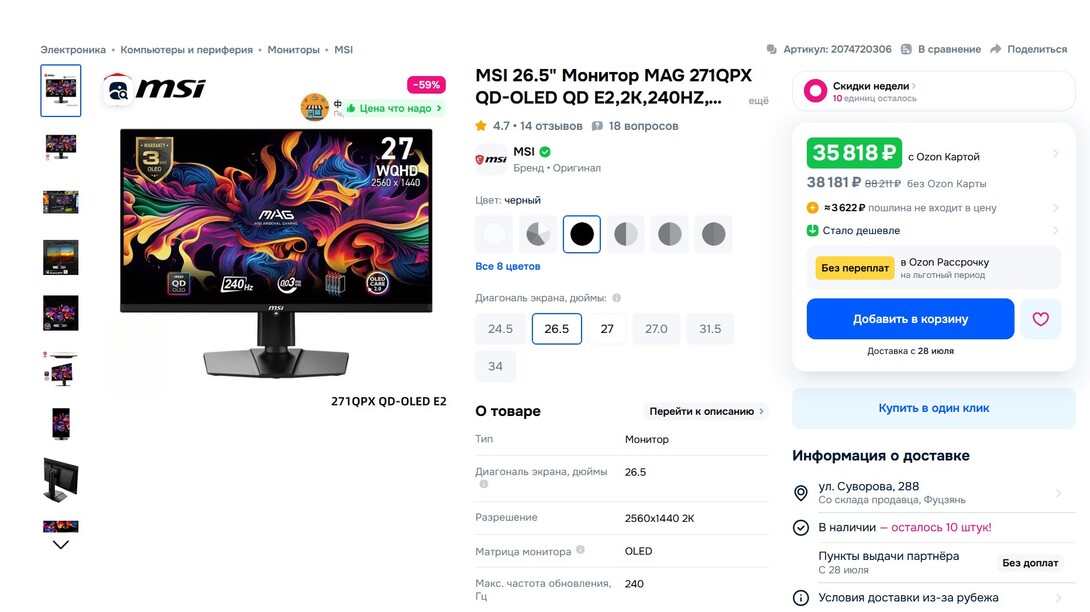The width and height of the screenshot is (1090, 612).
Task: Go to the «Мониторы» breadcrumb category
Action: click(x=293, y=49)
